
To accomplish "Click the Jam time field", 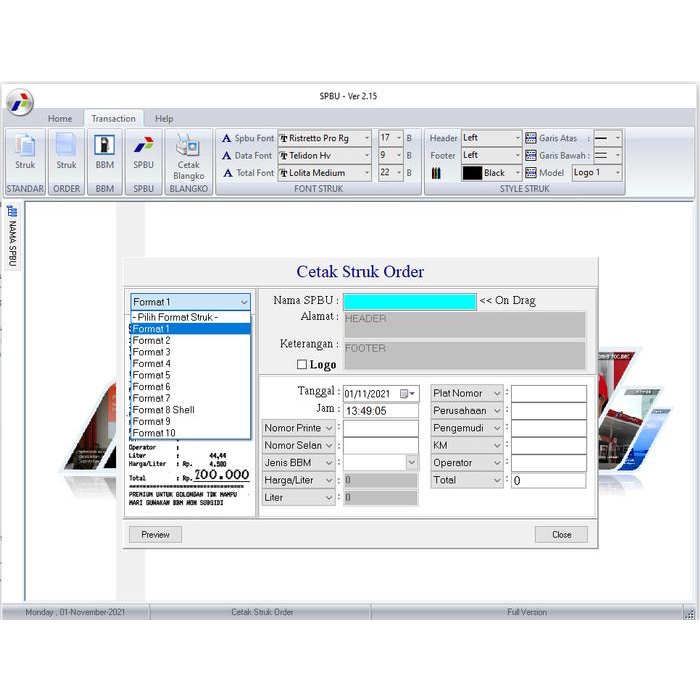I will (x=381, y=411).
